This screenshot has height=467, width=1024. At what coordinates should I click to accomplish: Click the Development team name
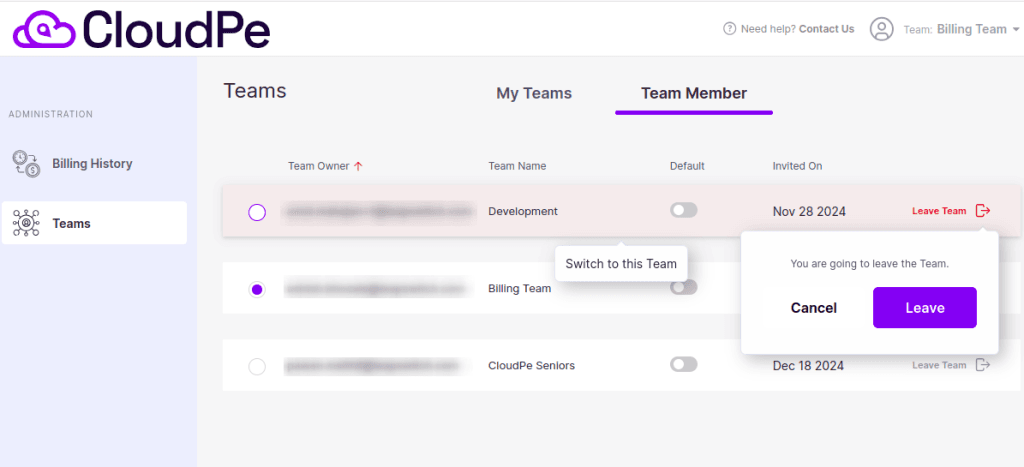523,211
